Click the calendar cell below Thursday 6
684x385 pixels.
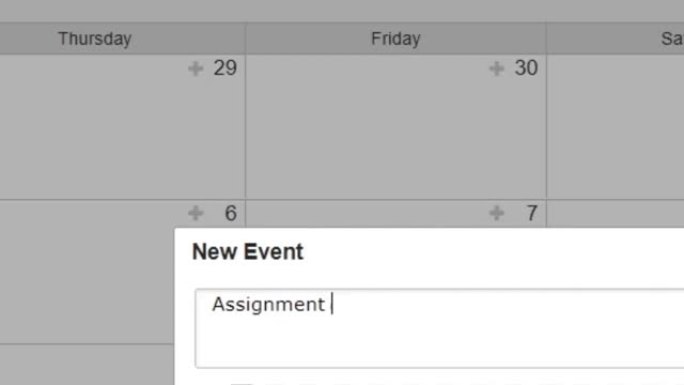(87, 365)
